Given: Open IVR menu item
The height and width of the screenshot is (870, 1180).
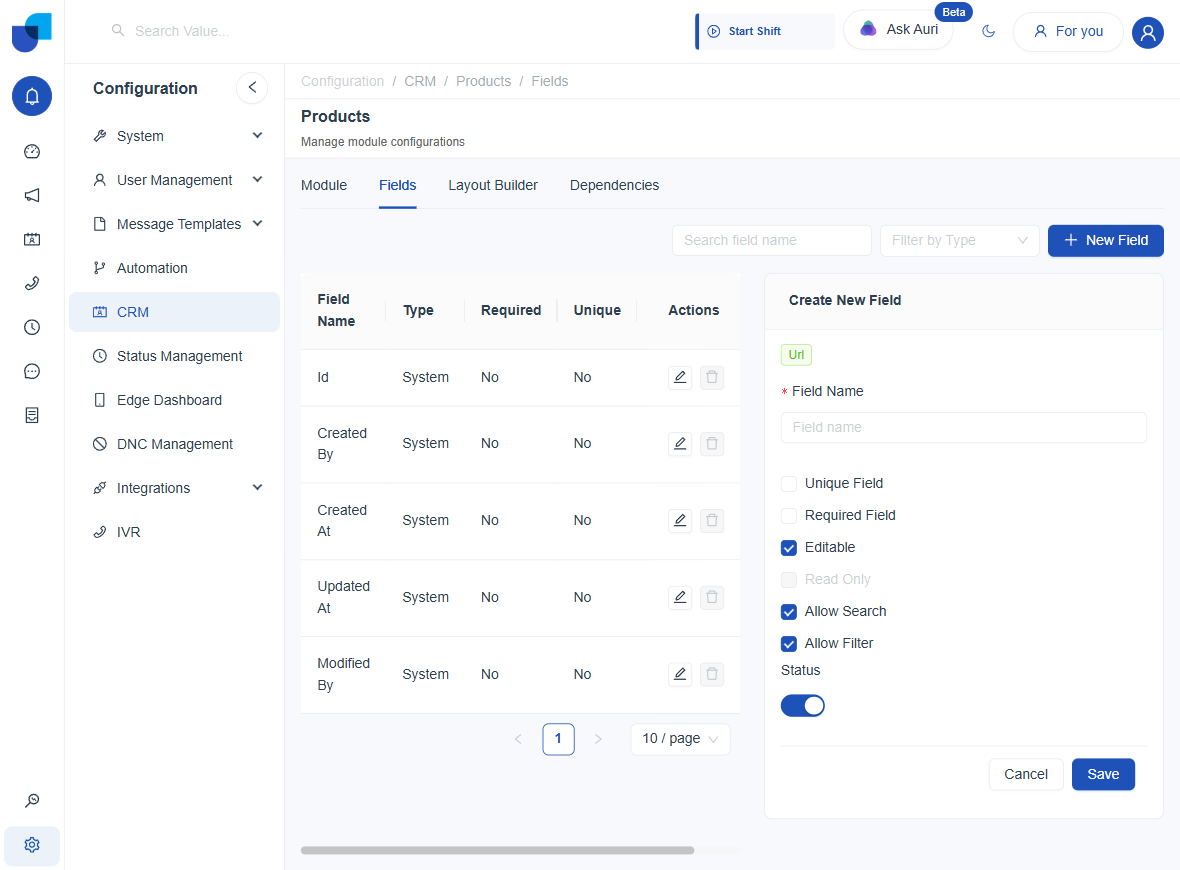Looking at the screenshot, I should click(174, 532).
